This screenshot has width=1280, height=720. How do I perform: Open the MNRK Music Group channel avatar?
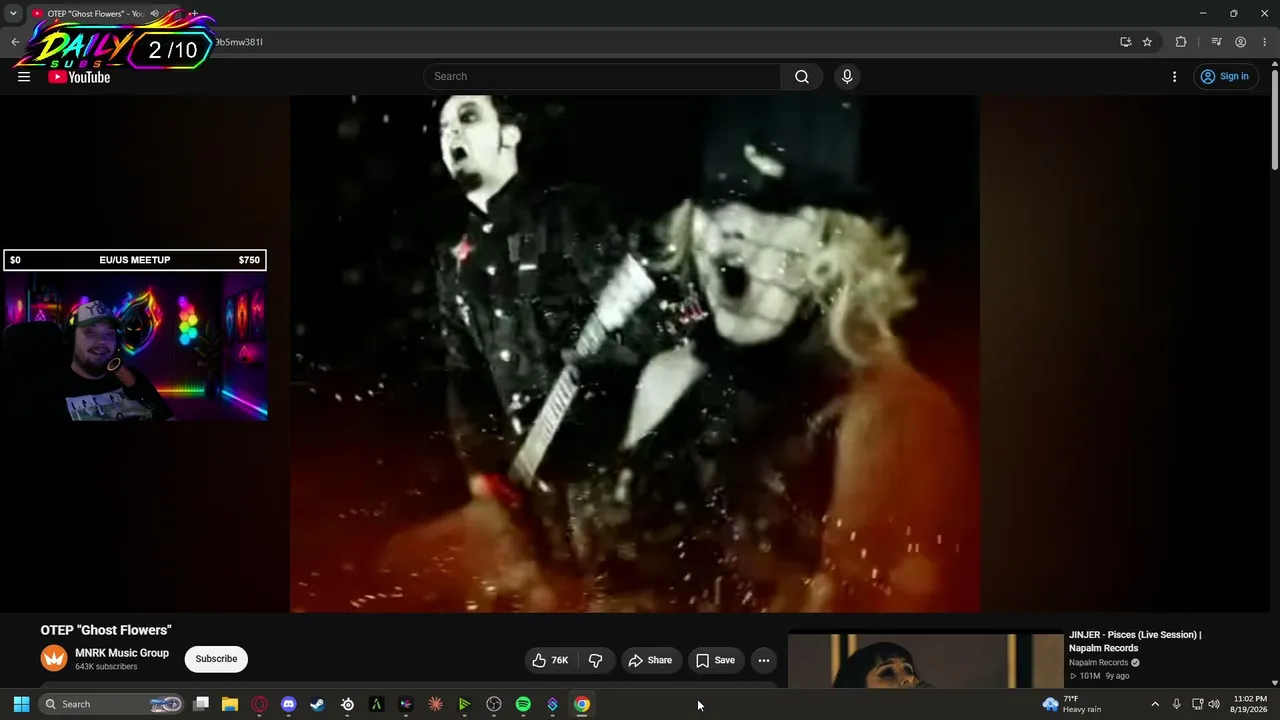point(54,658)
